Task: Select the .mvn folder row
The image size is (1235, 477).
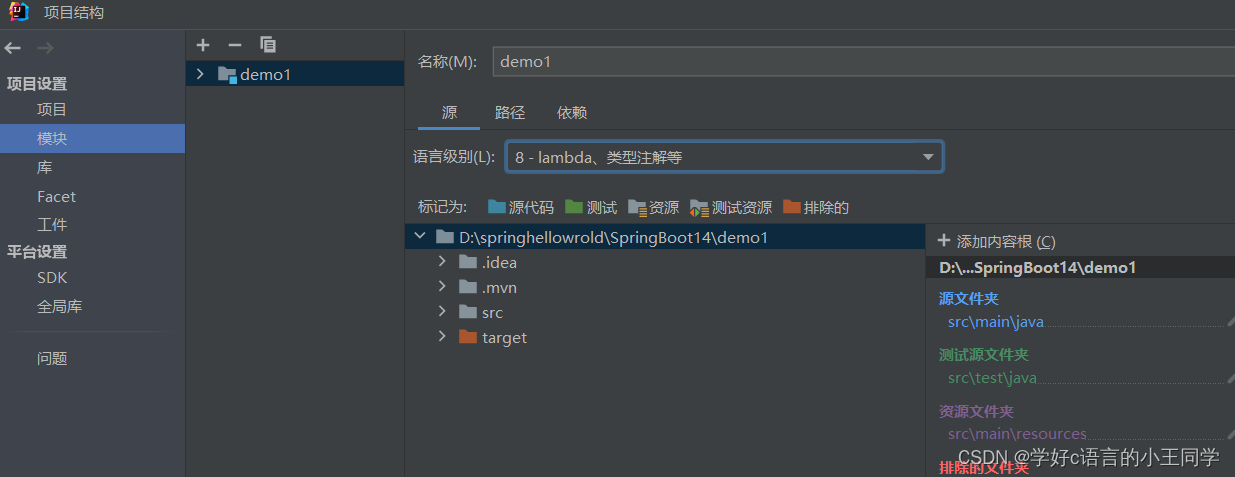Action: point(665,287)
